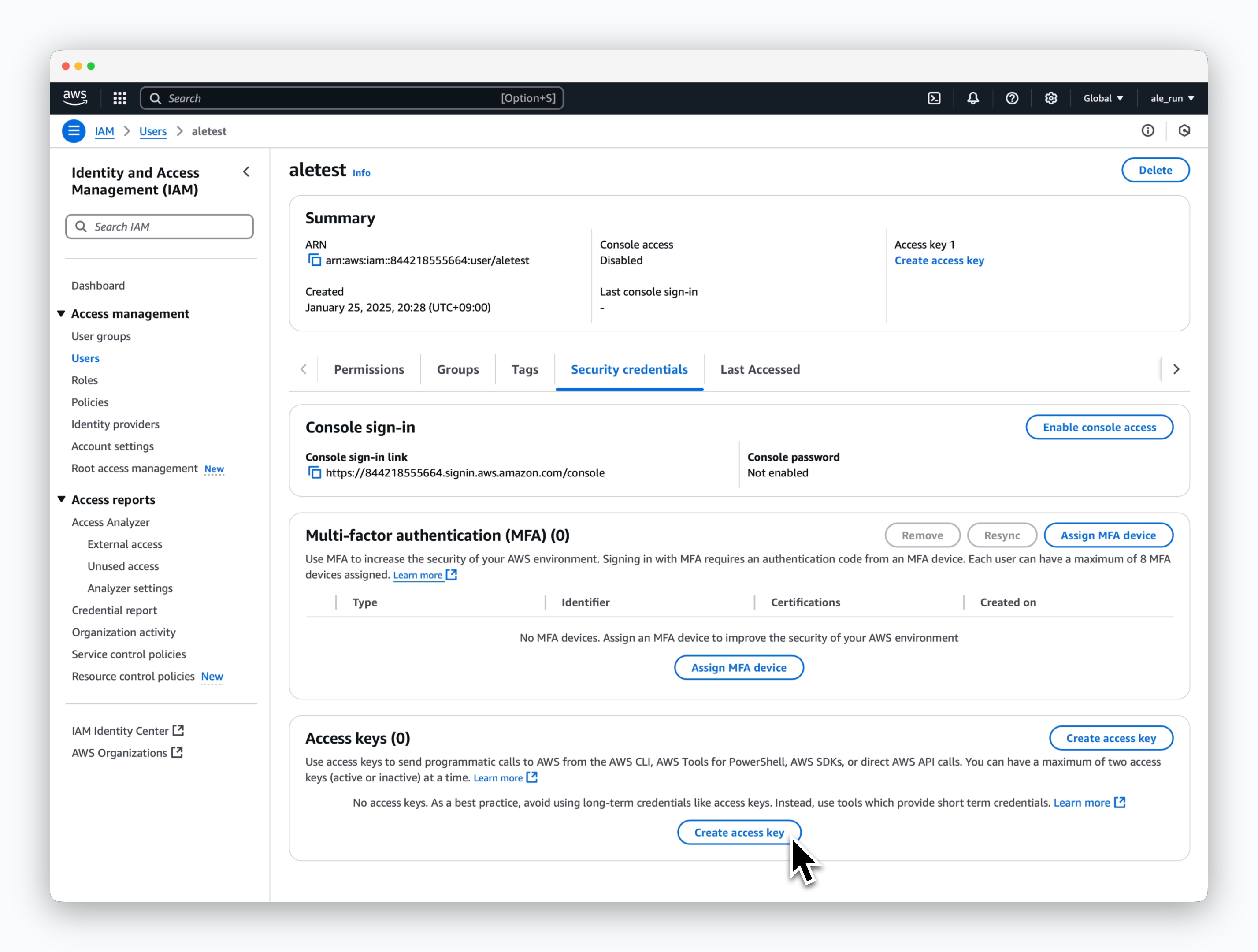This screenshot has width=1258, height=952.
Task: Open Access Analyzer in the sidebar
Action: tap(111, 522)
